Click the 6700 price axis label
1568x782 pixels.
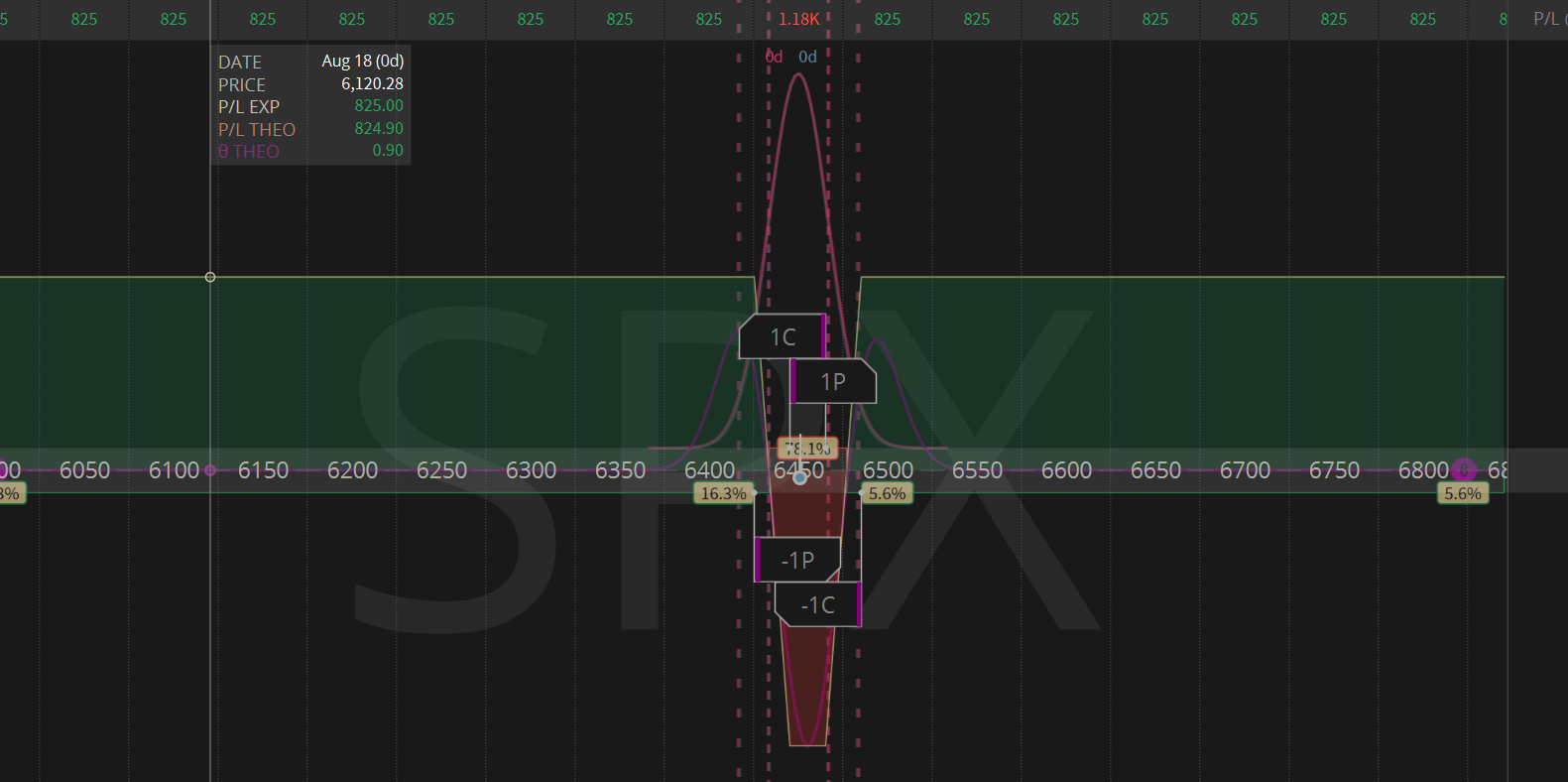pyautogui.click(x=1245, y=469)
